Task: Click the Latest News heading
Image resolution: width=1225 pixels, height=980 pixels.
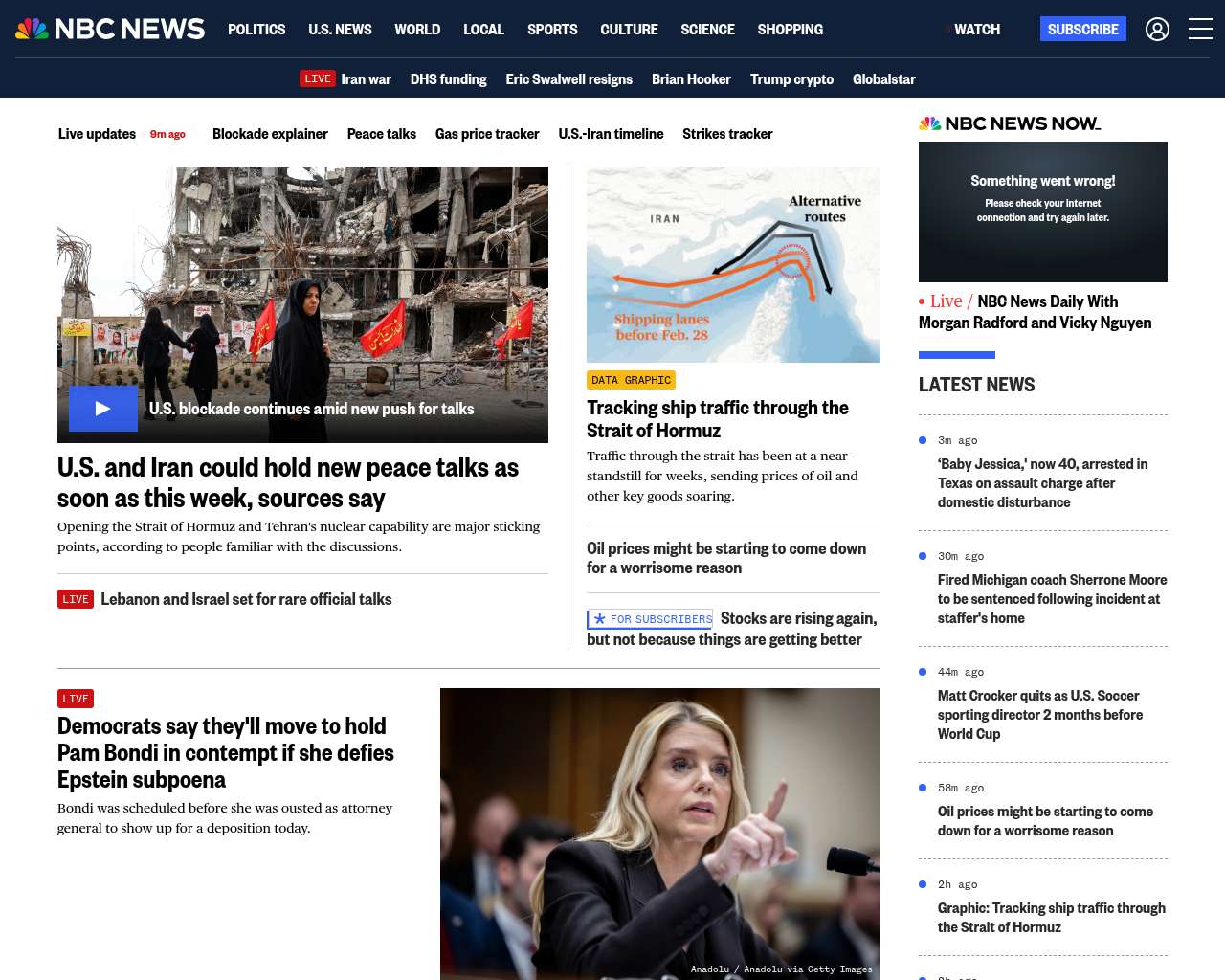Action: pos(976,385)
